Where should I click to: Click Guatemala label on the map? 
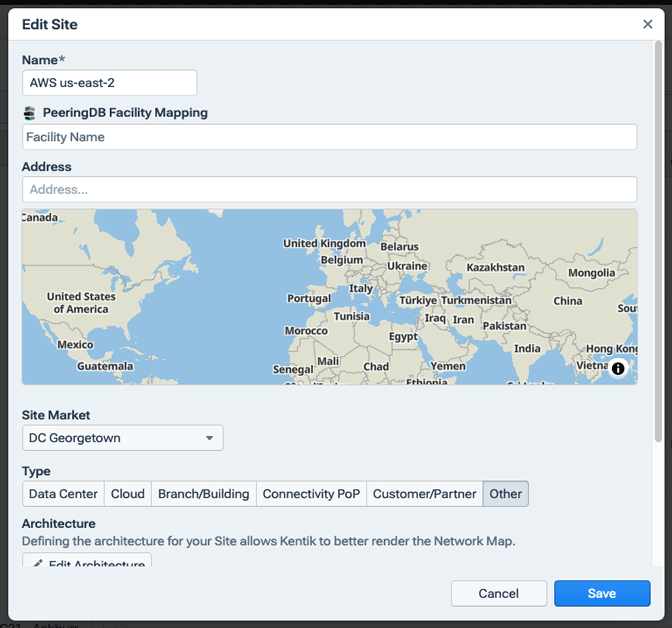pos(105,366)
